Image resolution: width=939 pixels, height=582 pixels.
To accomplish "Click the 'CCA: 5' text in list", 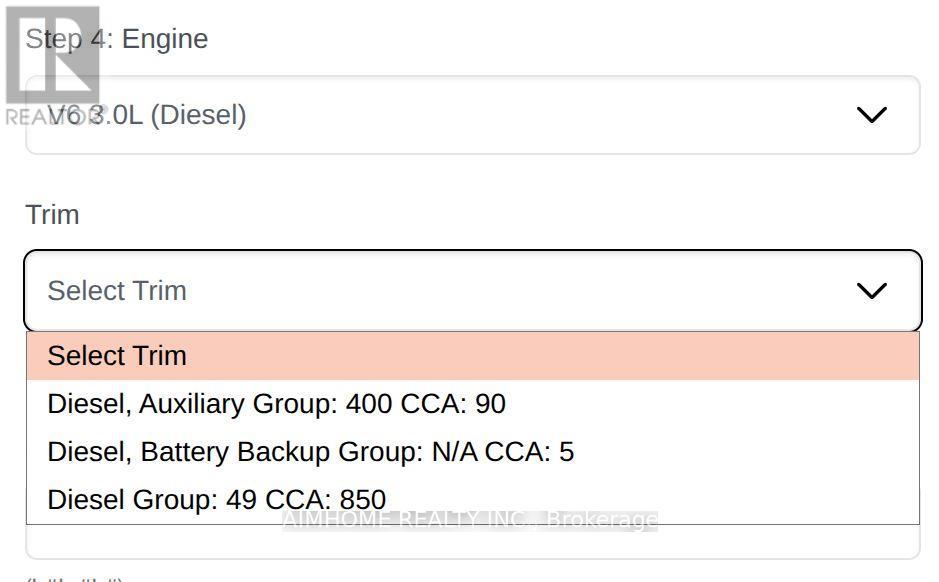I will tap(529, 452).
